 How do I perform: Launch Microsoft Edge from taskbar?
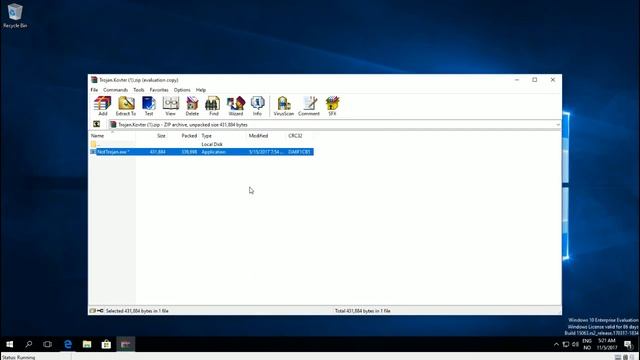tap(68, 344)
